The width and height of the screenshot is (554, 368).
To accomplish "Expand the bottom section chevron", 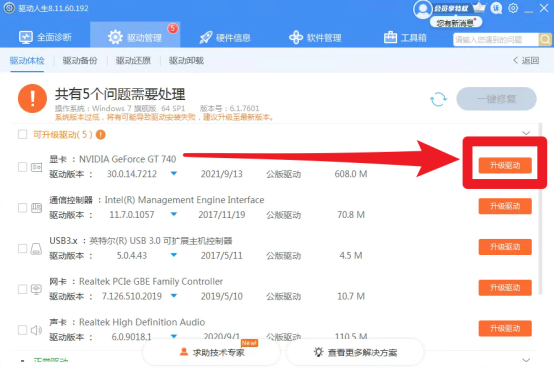I will (x=526, y=360).
